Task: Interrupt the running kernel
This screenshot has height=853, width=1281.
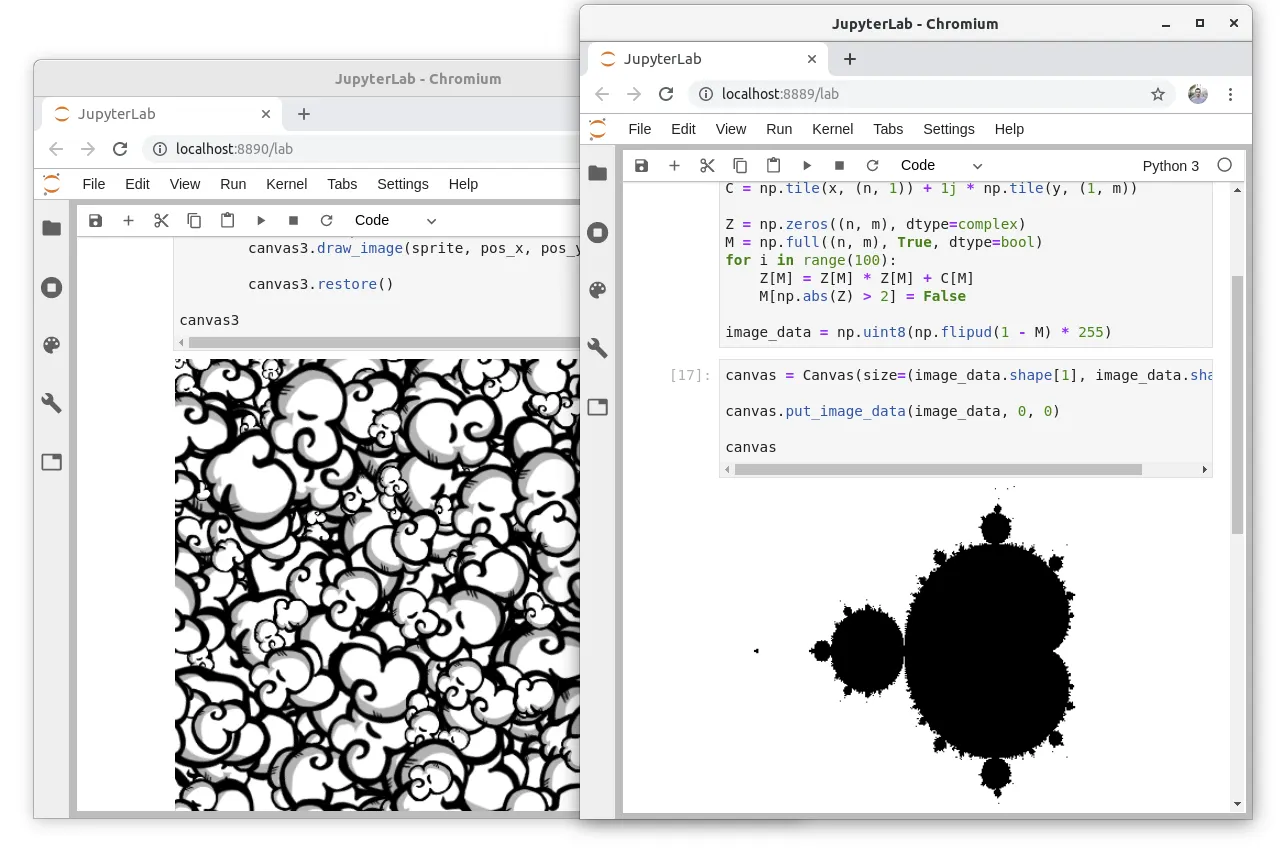Action: point(839,165)
